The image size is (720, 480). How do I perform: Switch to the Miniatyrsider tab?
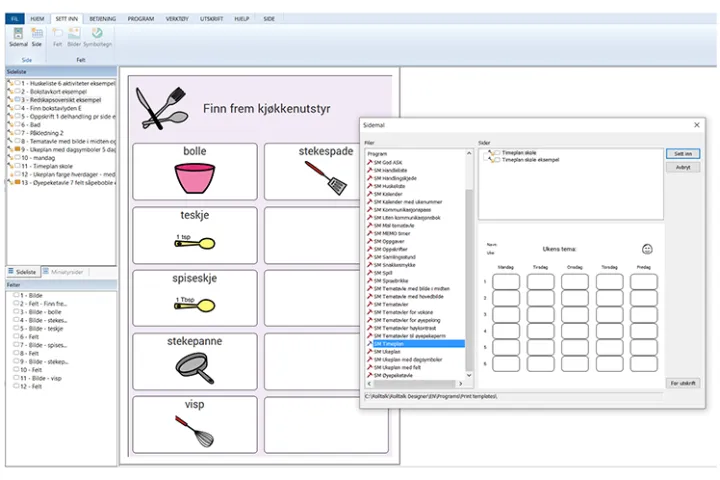68,271
